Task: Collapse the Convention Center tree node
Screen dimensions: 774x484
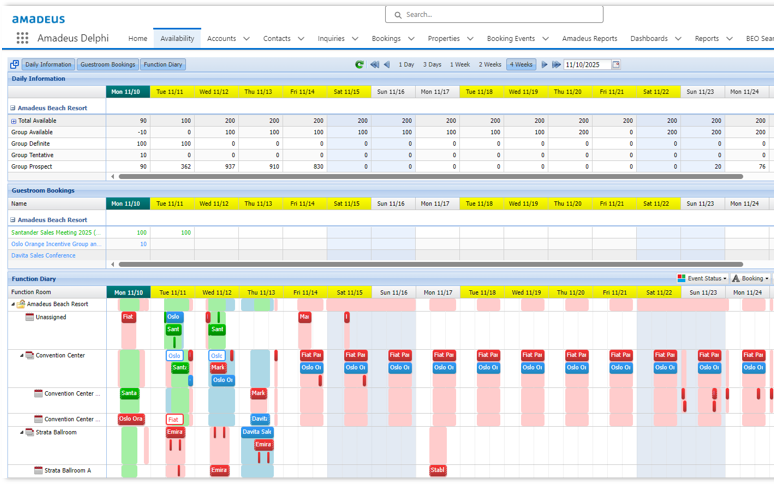Action: 22,355
